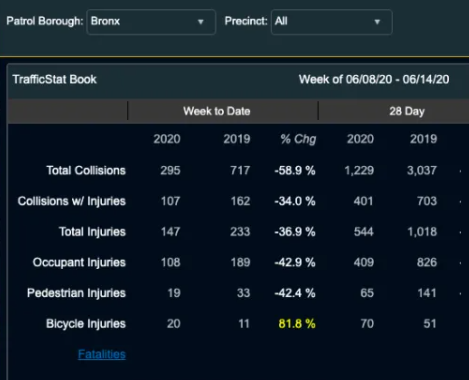
Task: Click the Total Injuries row label
Action: [92, 232]
